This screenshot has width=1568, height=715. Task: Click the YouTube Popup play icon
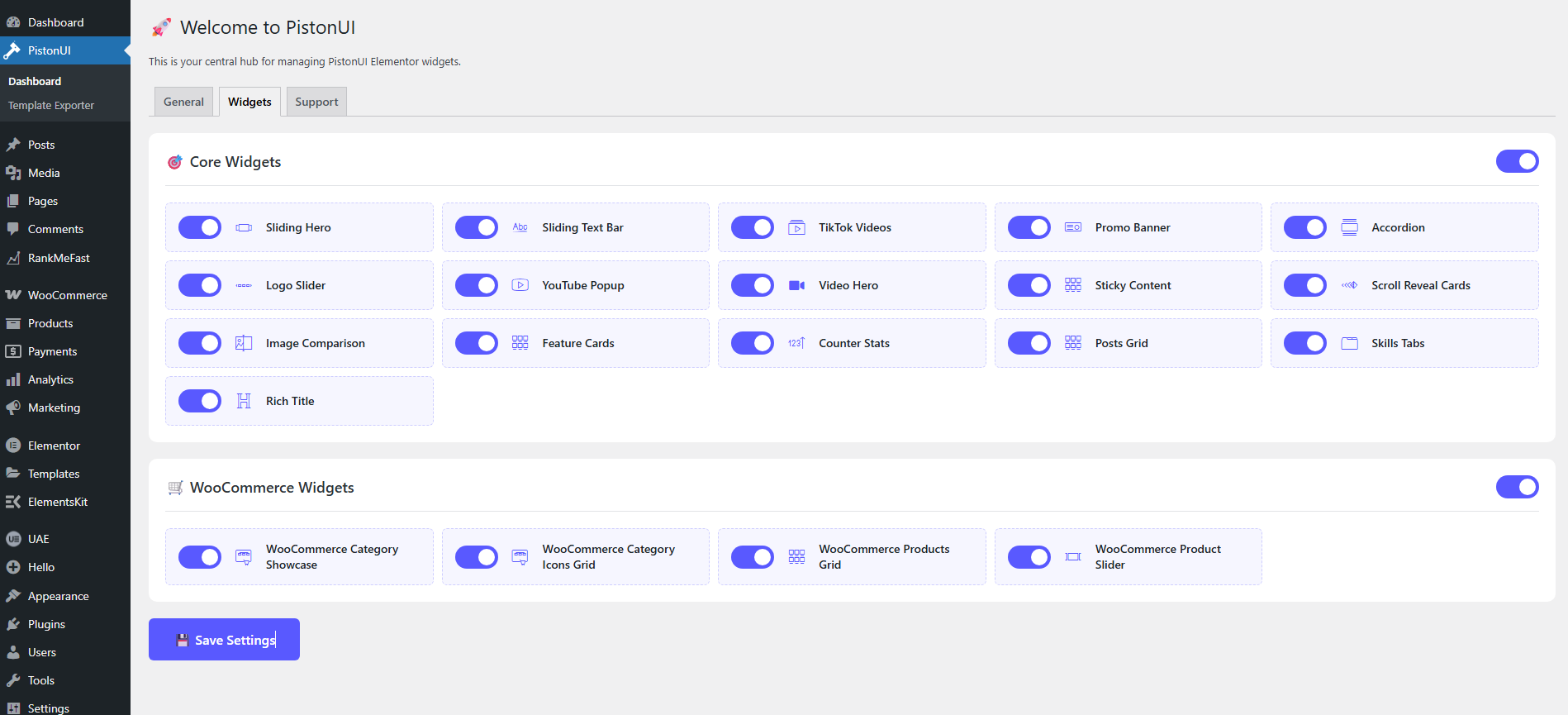520,285
